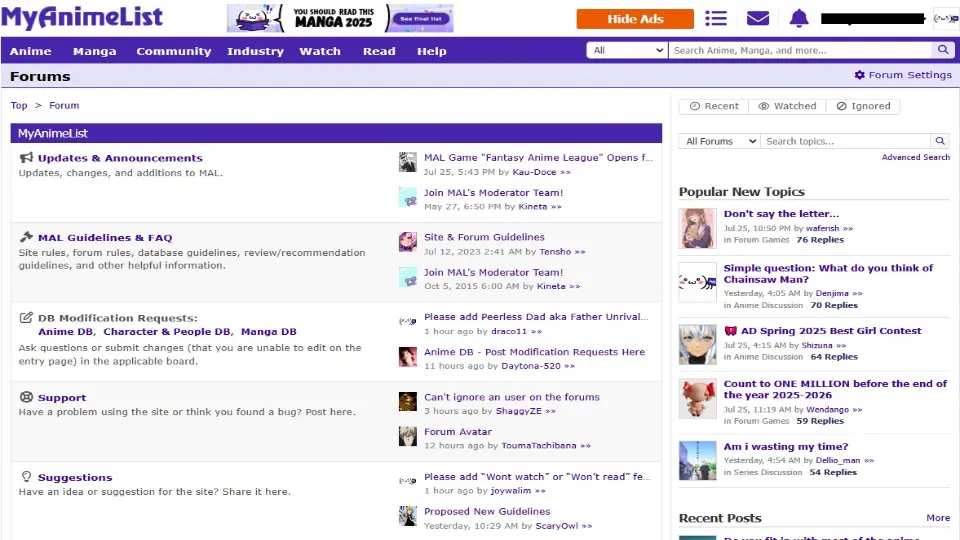Click the MyAnimeList logo
960x540 pixels.
coord(82,17)
